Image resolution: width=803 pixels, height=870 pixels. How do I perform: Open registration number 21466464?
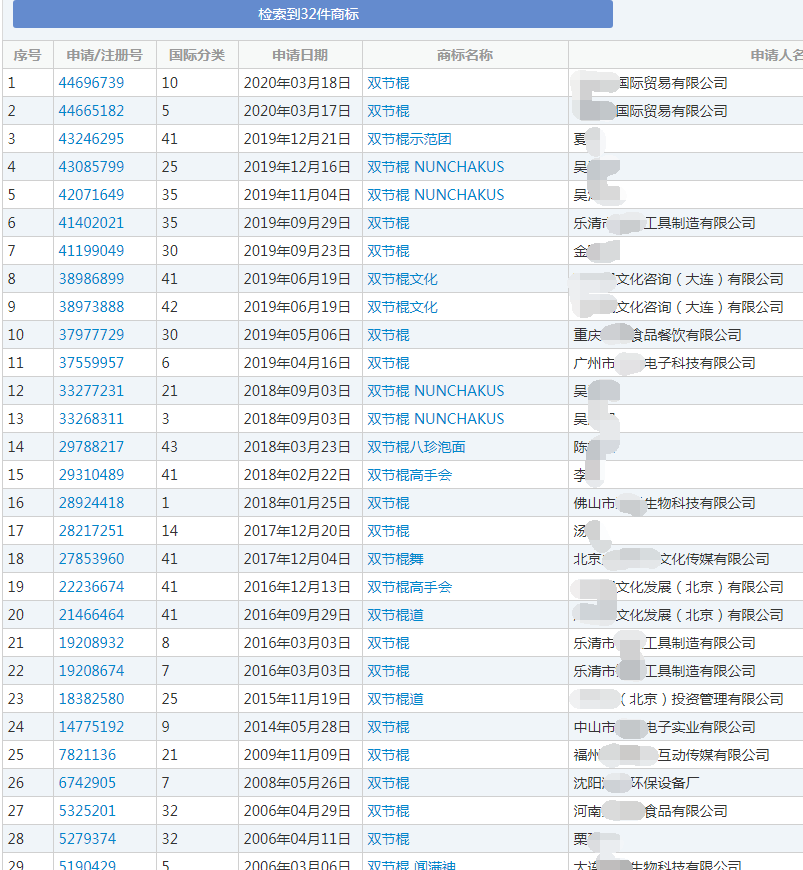(x=91, y=615)
